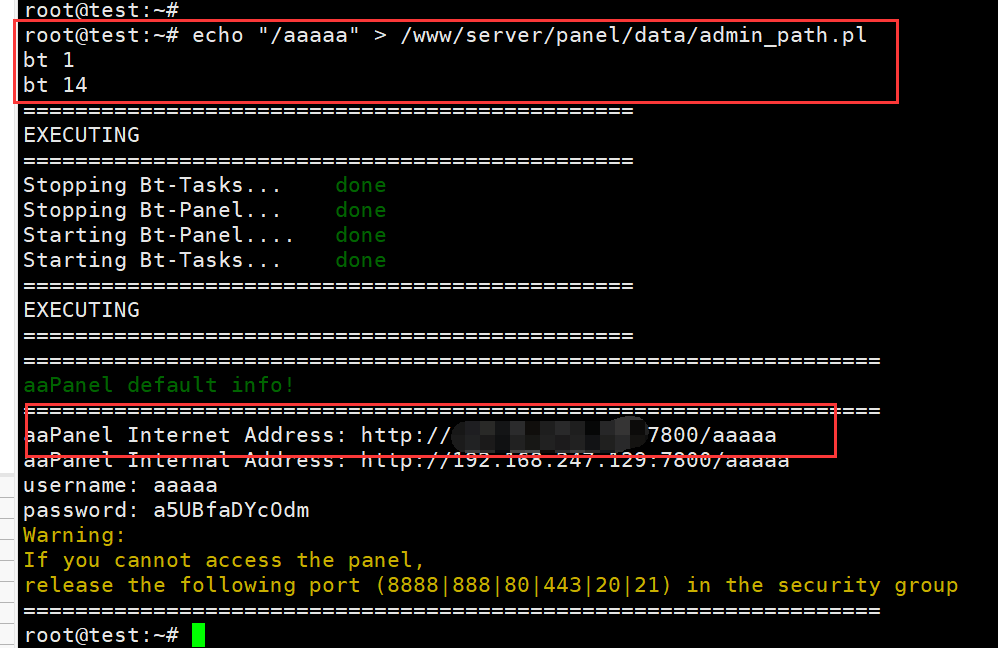Click the green terminal cursor block
998x648 pixels.
coord(198,635)
